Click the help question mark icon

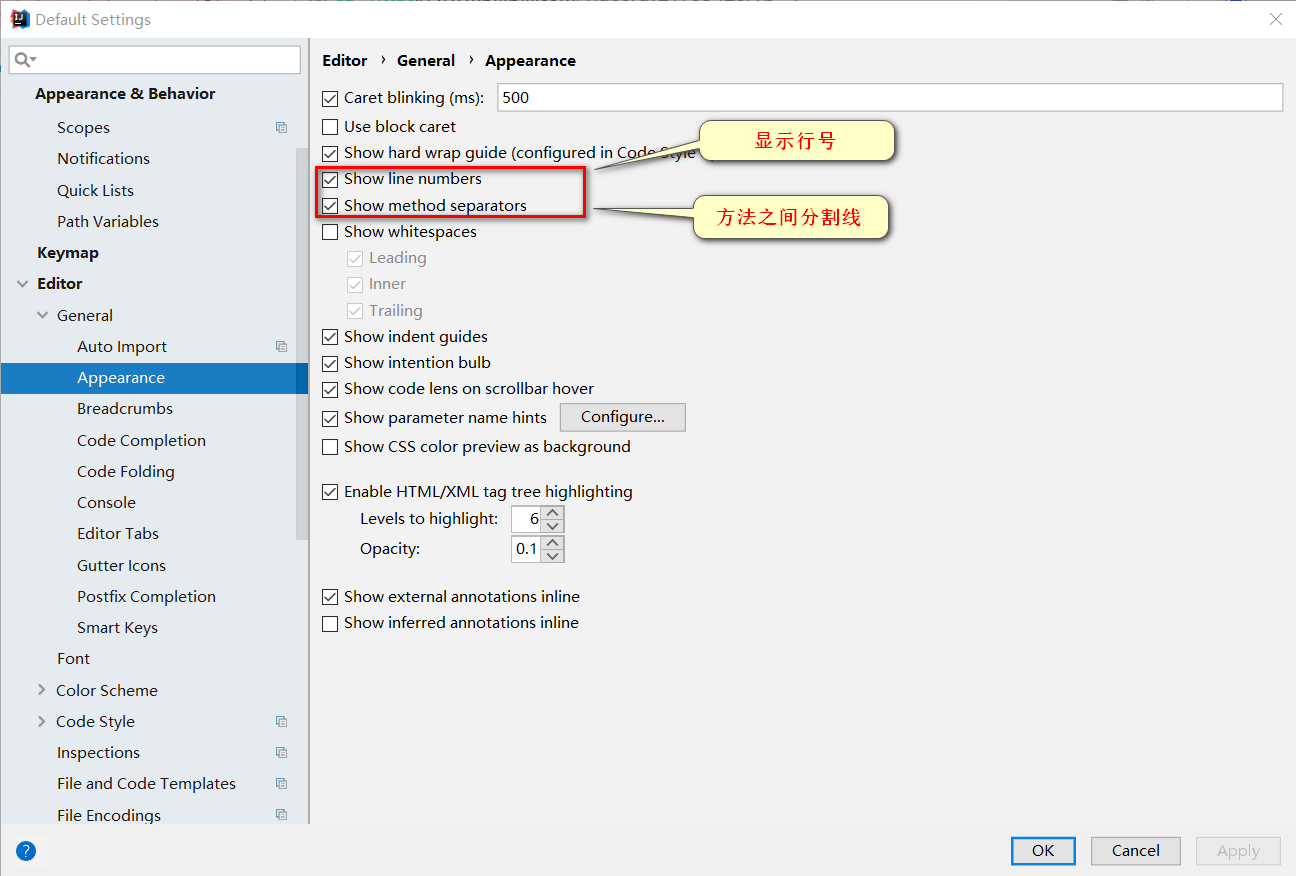(26, 851)
